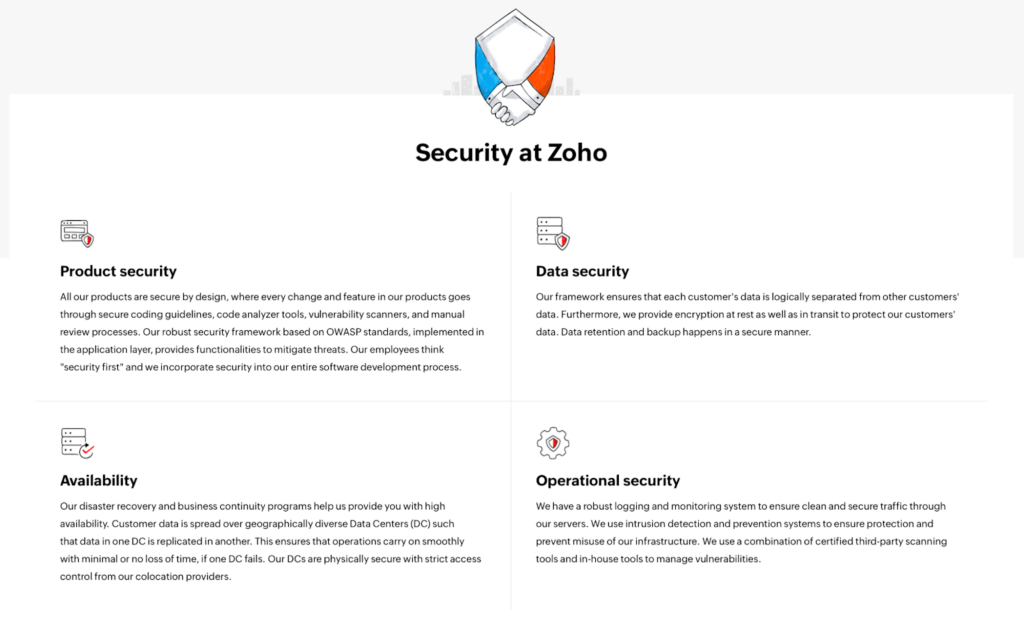Click the "Operational security" heading
The image size is (1024, 619).
(x=607, y=480)
